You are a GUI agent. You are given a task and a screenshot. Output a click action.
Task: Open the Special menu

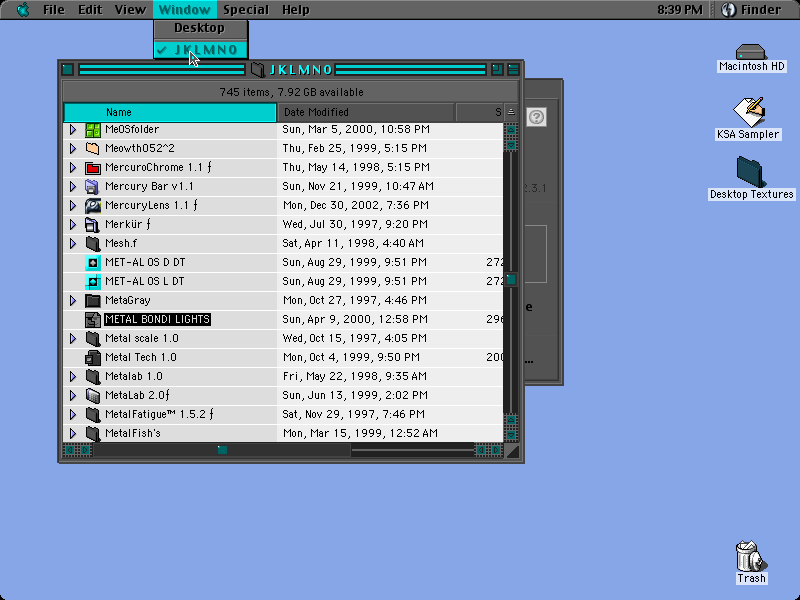click(x=246, y=10)
